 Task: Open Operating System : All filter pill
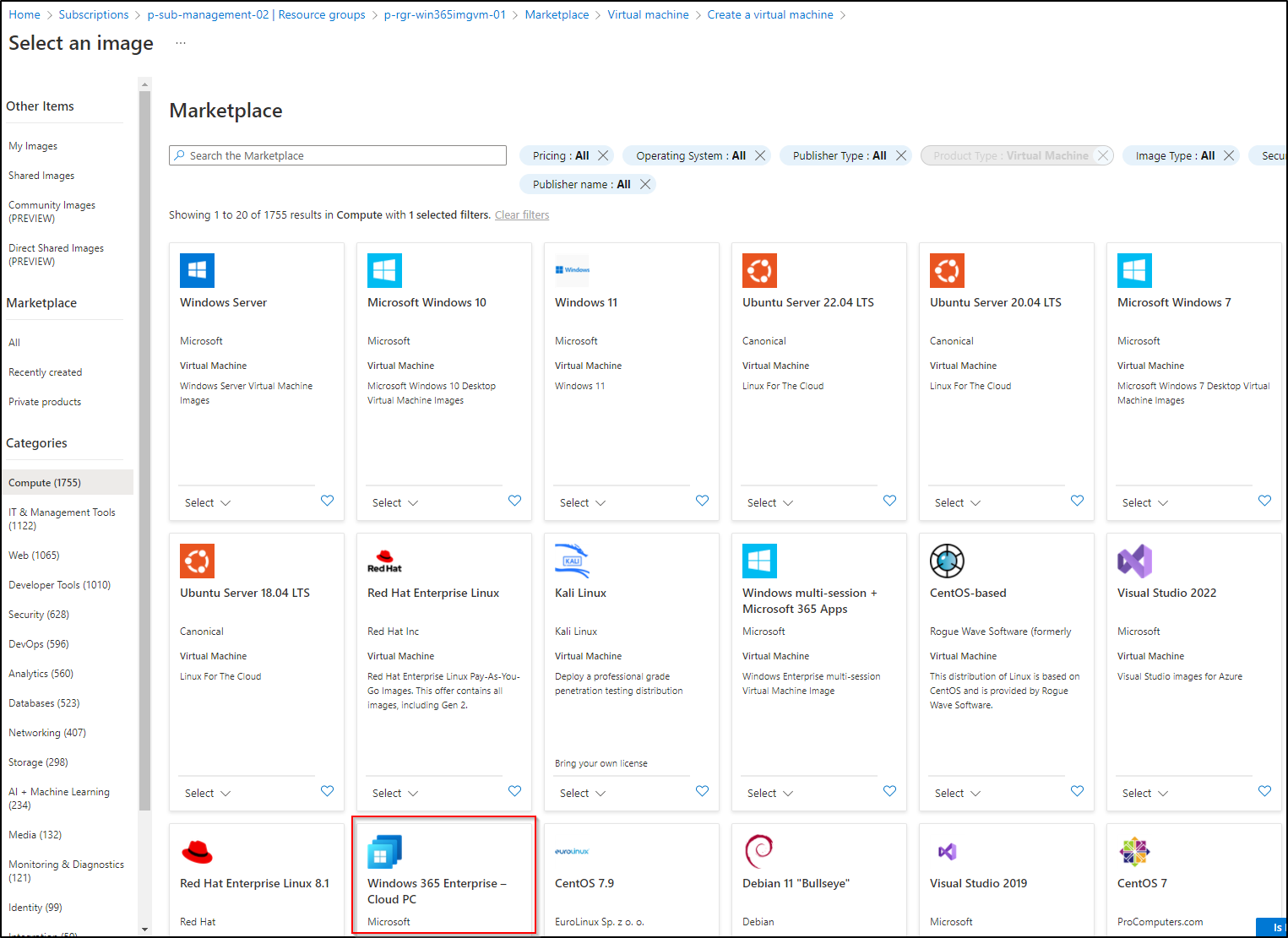click(691, 155)
